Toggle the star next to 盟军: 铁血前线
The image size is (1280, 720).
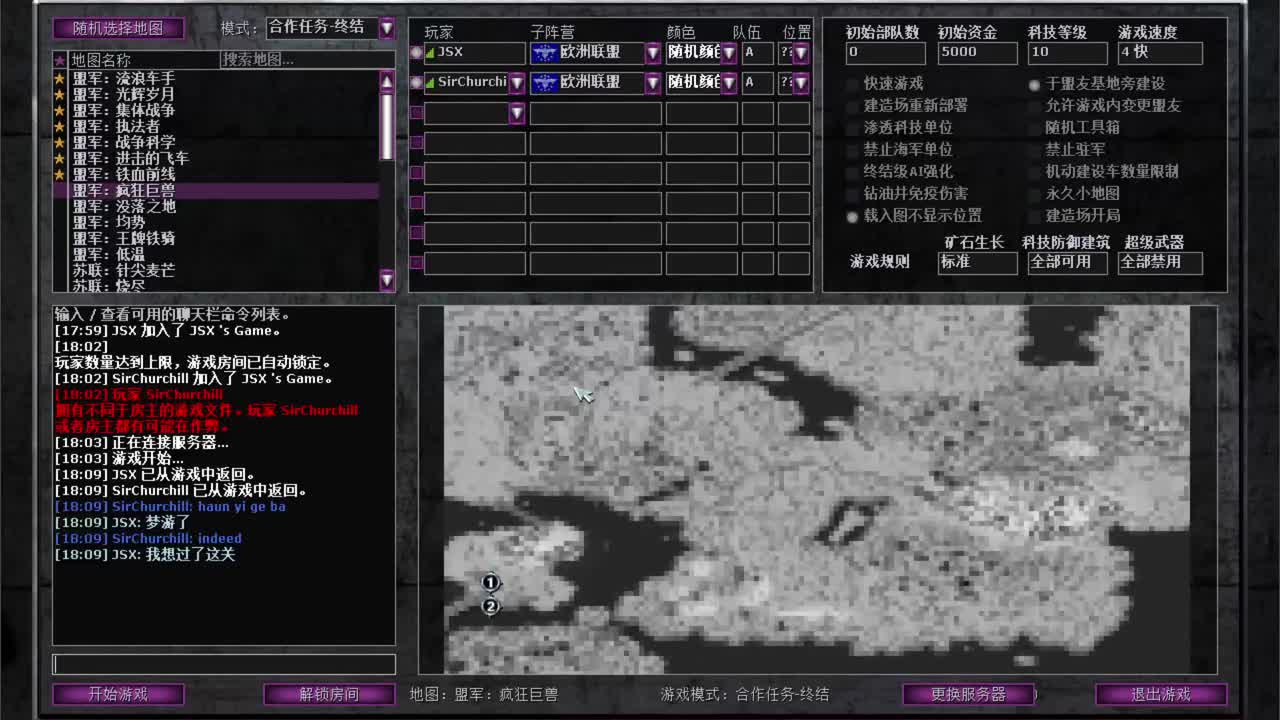click(x=60, y=174)
